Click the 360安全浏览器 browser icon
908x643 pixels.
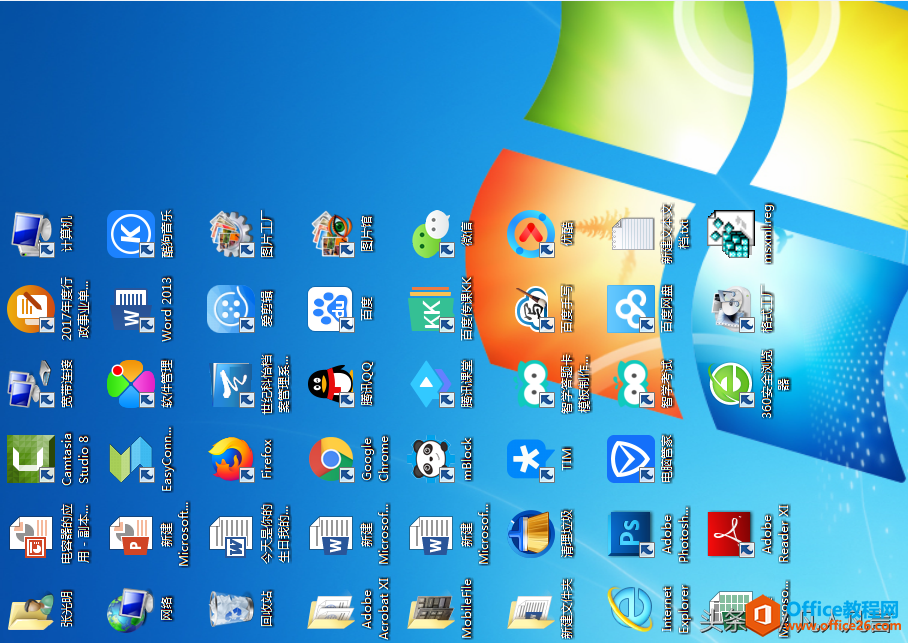click(x=731, y=383)
